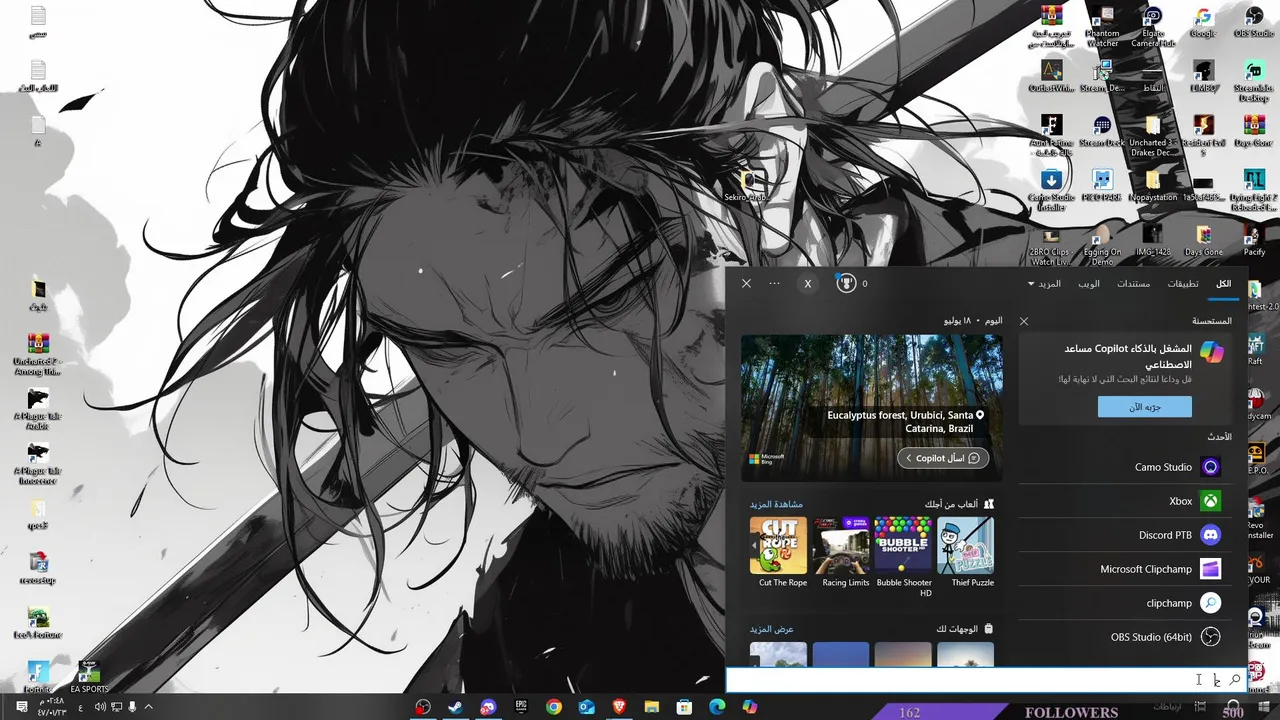The height and width of the screenshot is (720, 1280).
Task: Open Resident Evil 5 desktop shortcut
Action: coord(1203,136)
